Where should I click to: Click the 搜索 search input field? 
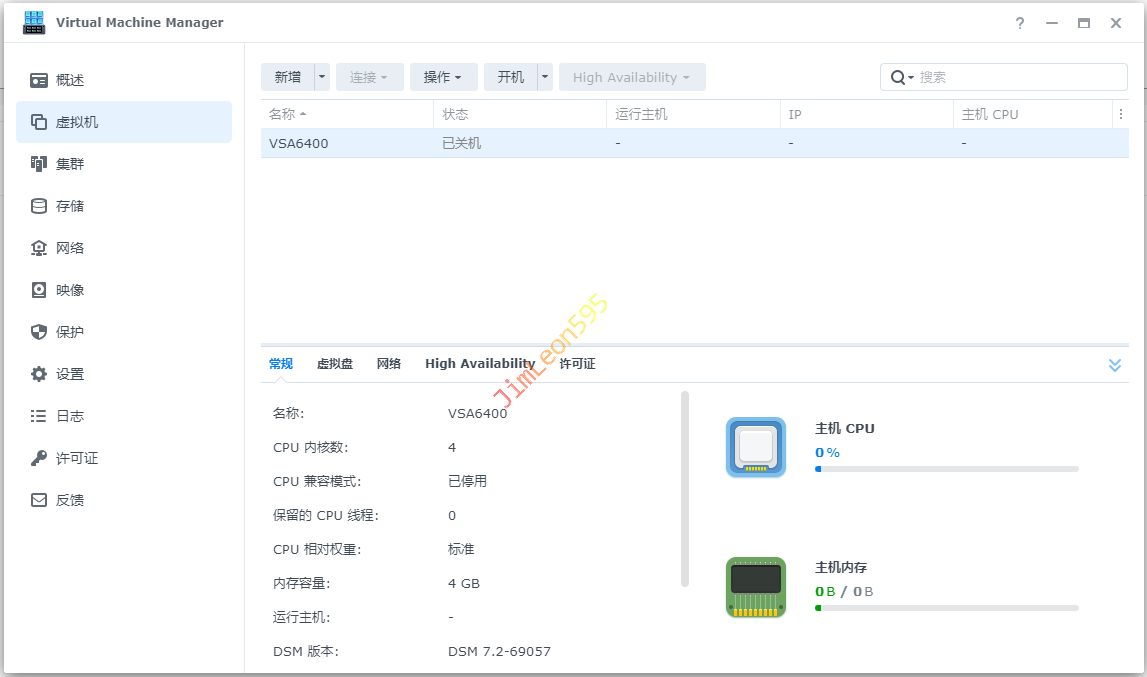click(1020, 77)
